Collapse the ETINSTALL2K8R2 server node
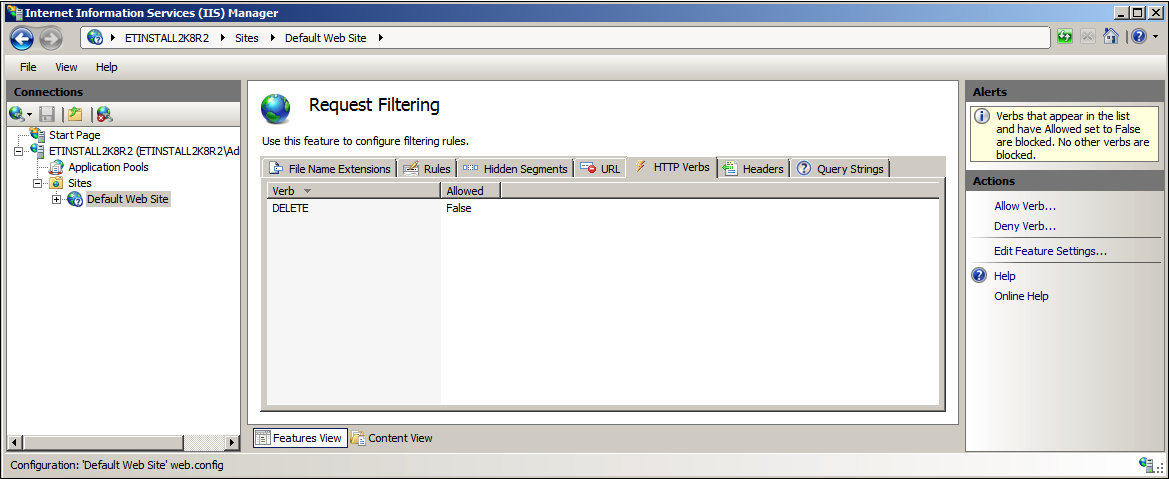This screenshot has height=479, width=1169. click(x=19, y=151)
